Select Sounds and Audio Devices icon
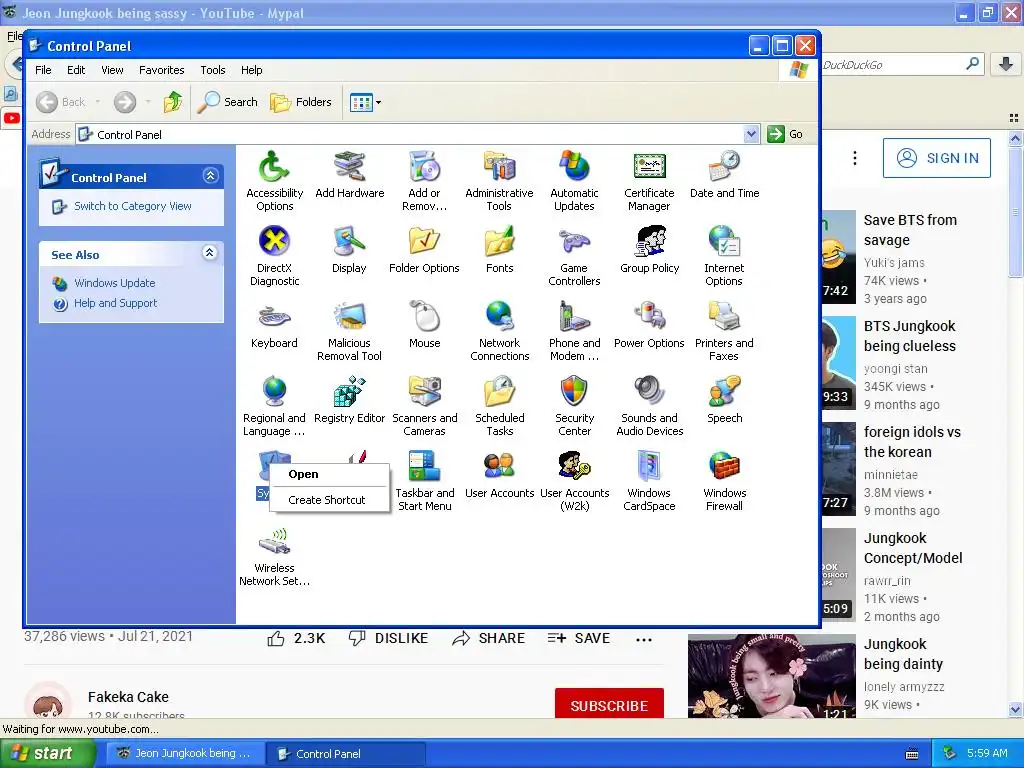This screenshot has width=1024, height=768. pyautogui.click(x=649, y=407)
